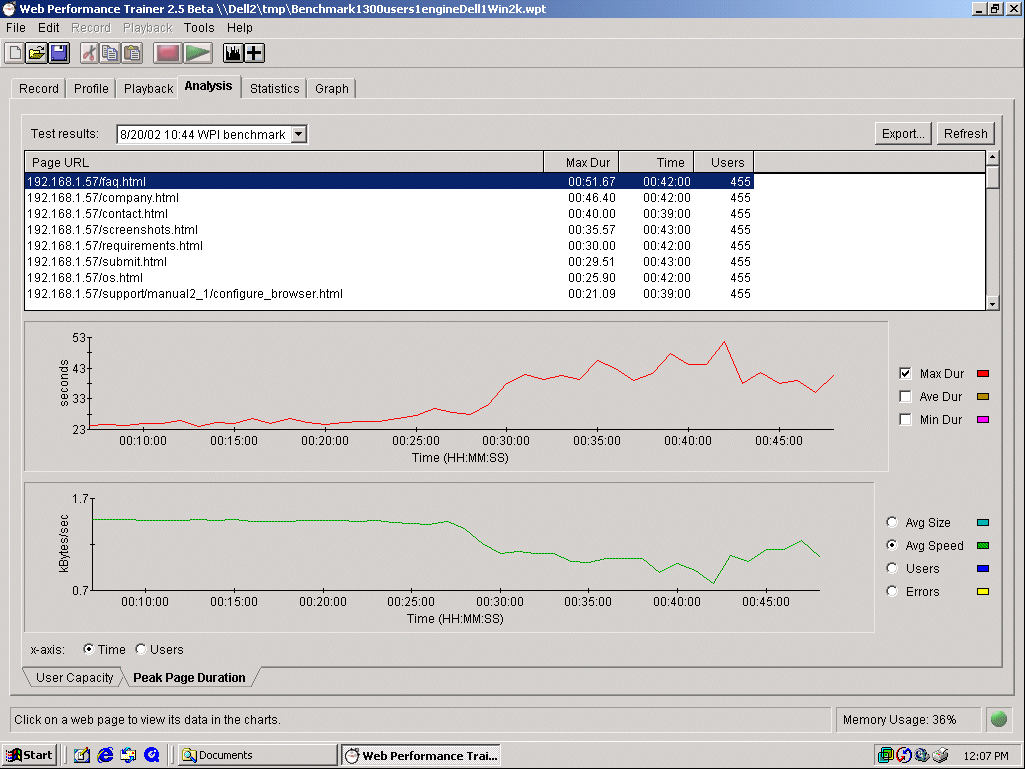Click the Open folder toolbar icon
Viewport: 1025px width, 769px height.
[37, 53]
